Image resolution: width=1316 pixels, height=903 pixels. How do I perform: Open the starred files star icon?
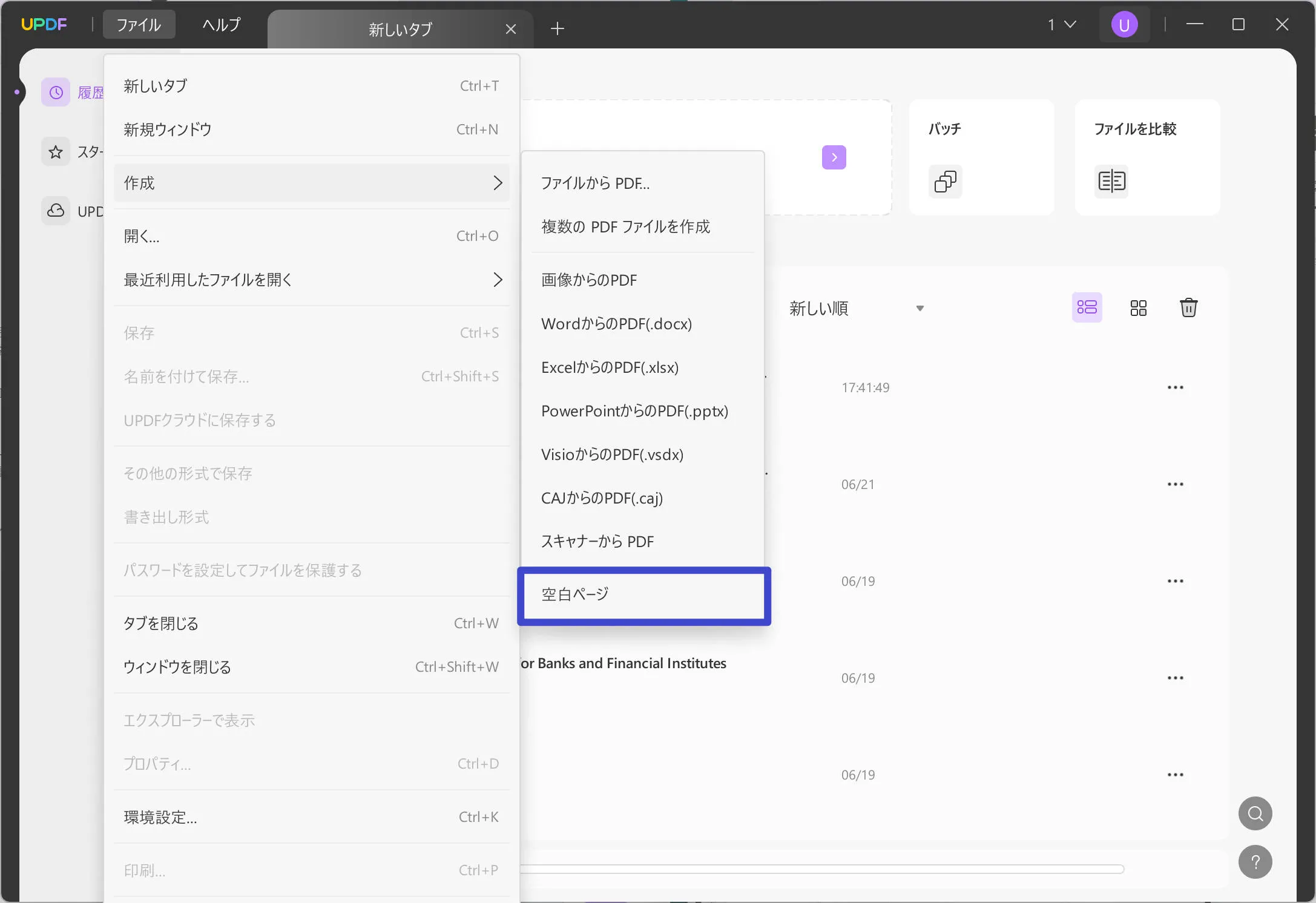(x=56, y=152)
